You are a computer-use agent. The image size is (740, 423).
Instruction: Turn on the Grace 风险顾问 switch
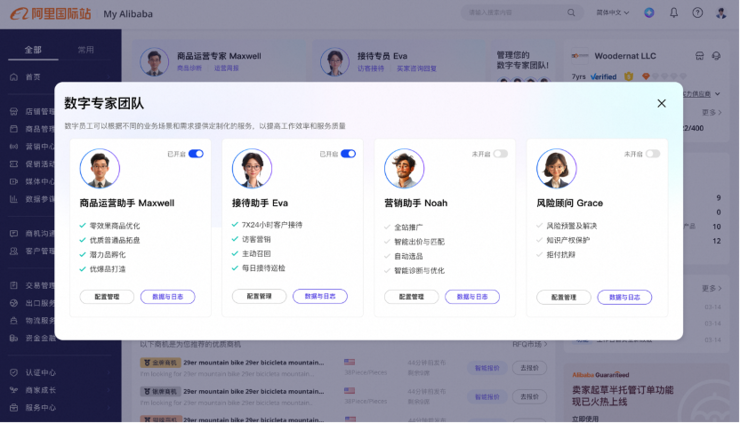tap(652, 154)
